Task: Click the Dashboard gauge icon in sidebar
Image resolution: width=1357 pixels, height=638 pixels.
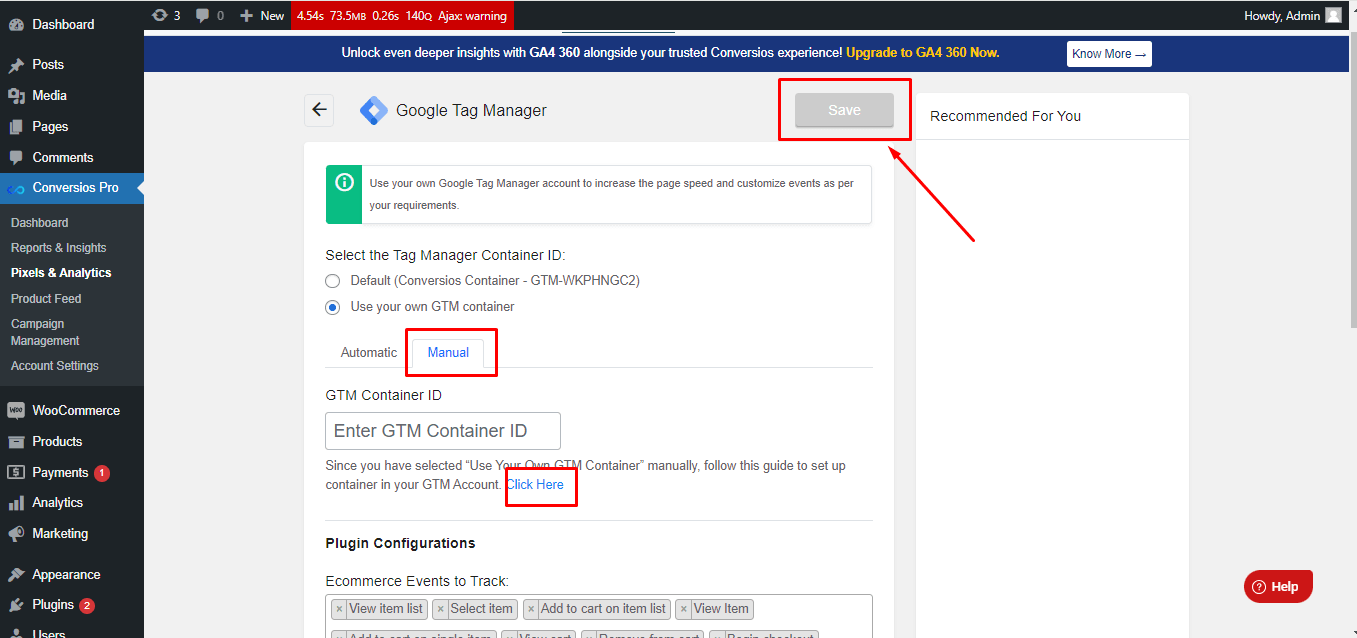Action: tap(16, 24)
